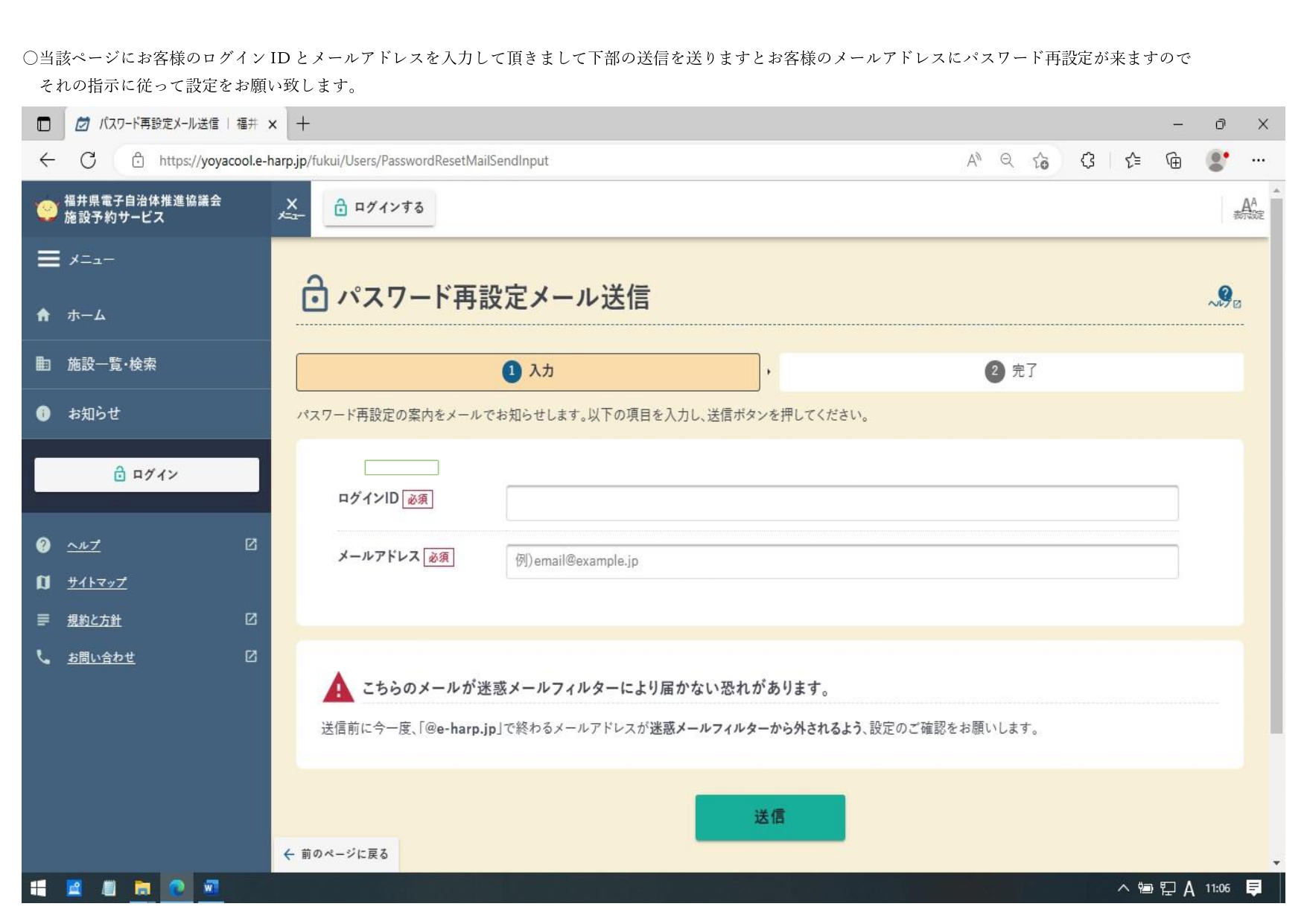Click the battery icon in system tray
This screenshot has height=924, width=1307.
click(x=1145, y=888)
